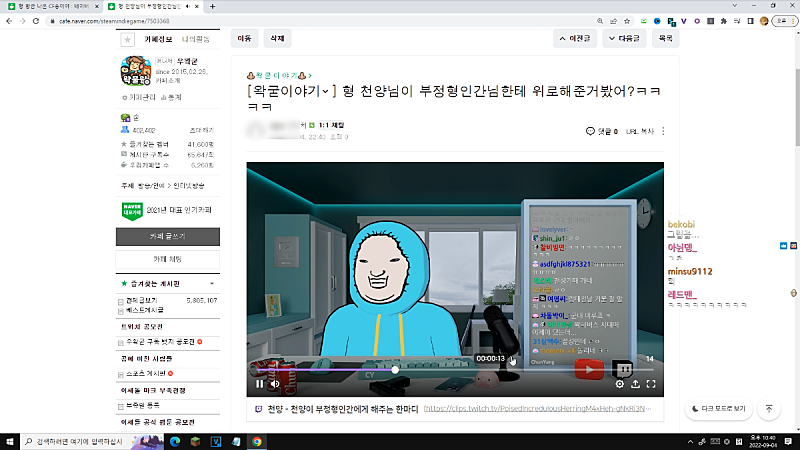The image size is (800, 450).
Task: Show hidden system tray icons chevron
Action: pos(690,442)
